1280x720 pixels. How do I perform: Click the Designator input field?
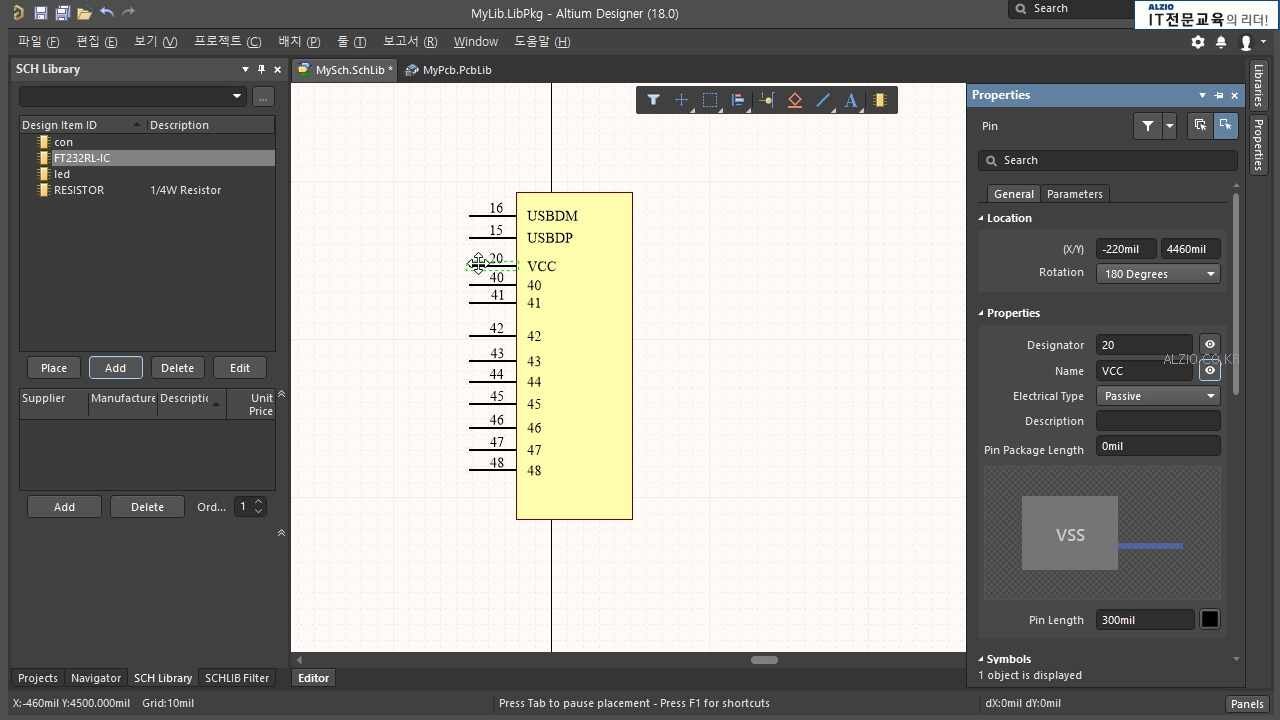point(1144,345)
